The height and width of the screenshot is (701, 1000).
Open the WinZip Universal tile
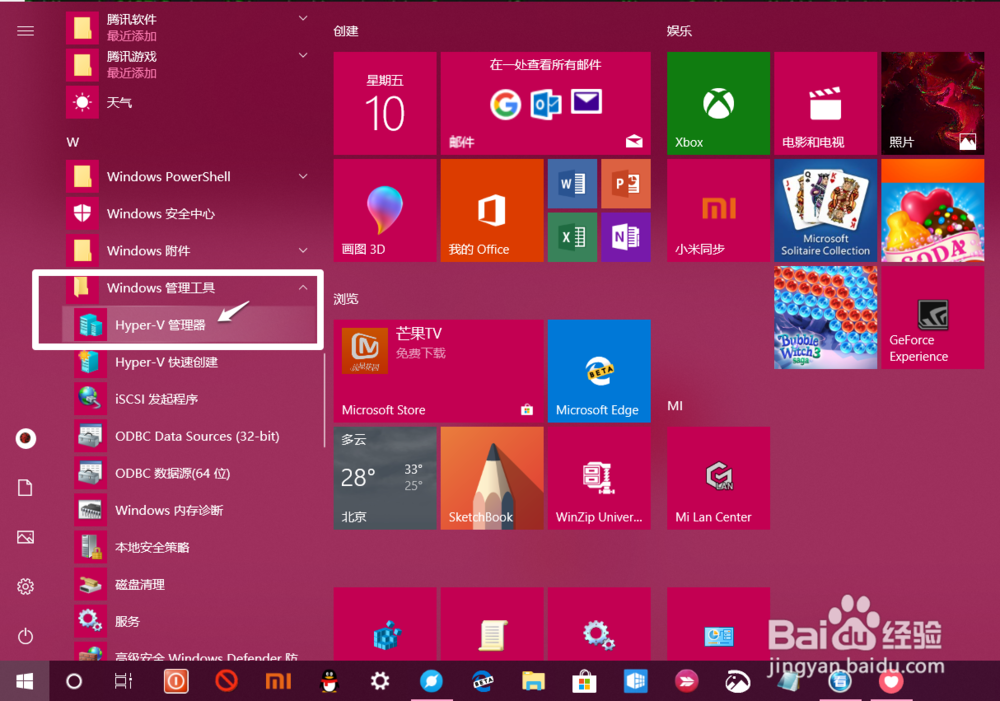tap(599, 478)
